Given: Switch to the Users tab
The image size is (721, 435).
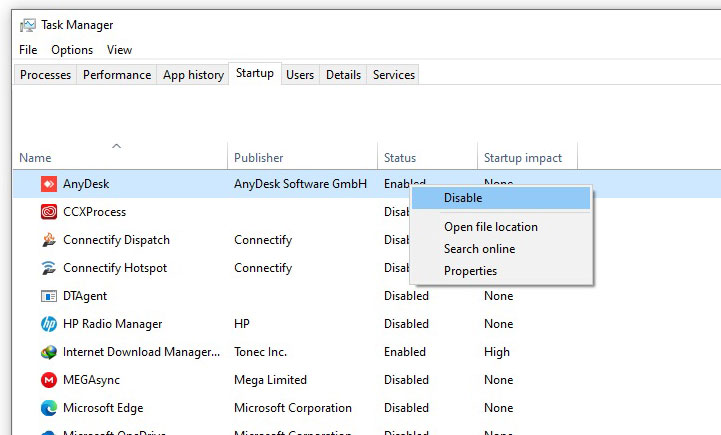Looking at the screenshot, I should (x=300, y=74).
